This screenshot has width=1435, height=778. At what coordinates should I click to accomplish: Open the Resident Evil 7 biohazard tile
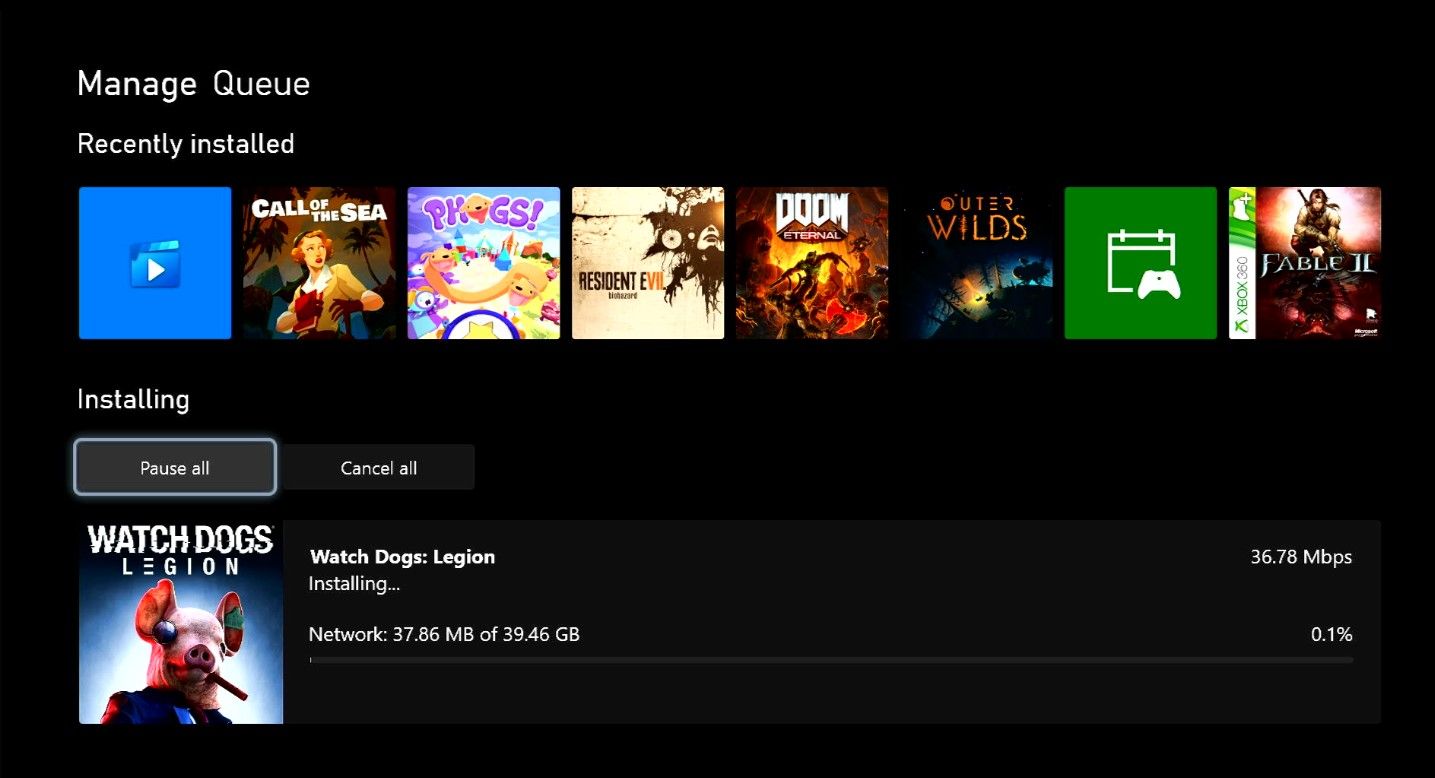(x=648, y=263)
